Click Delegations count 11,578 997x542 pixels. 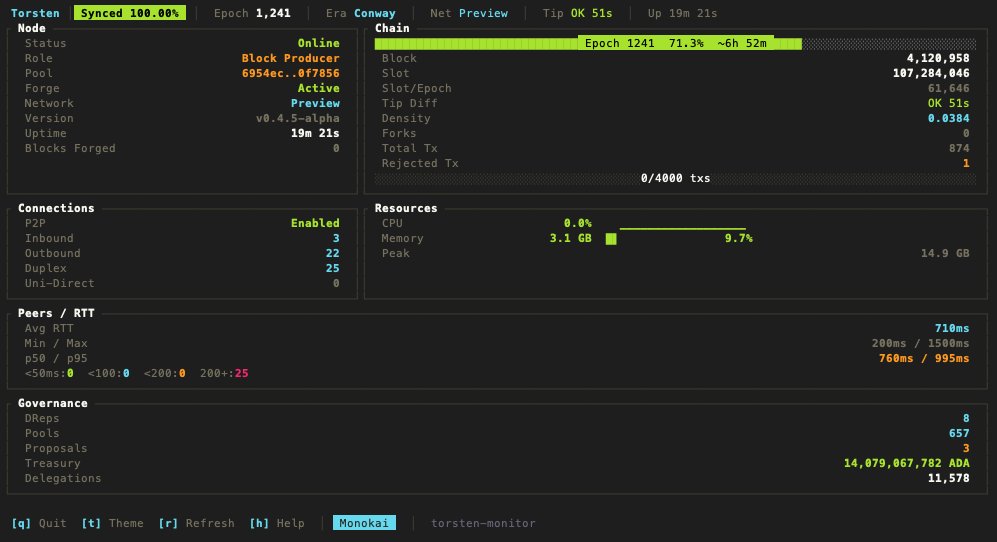949,478
